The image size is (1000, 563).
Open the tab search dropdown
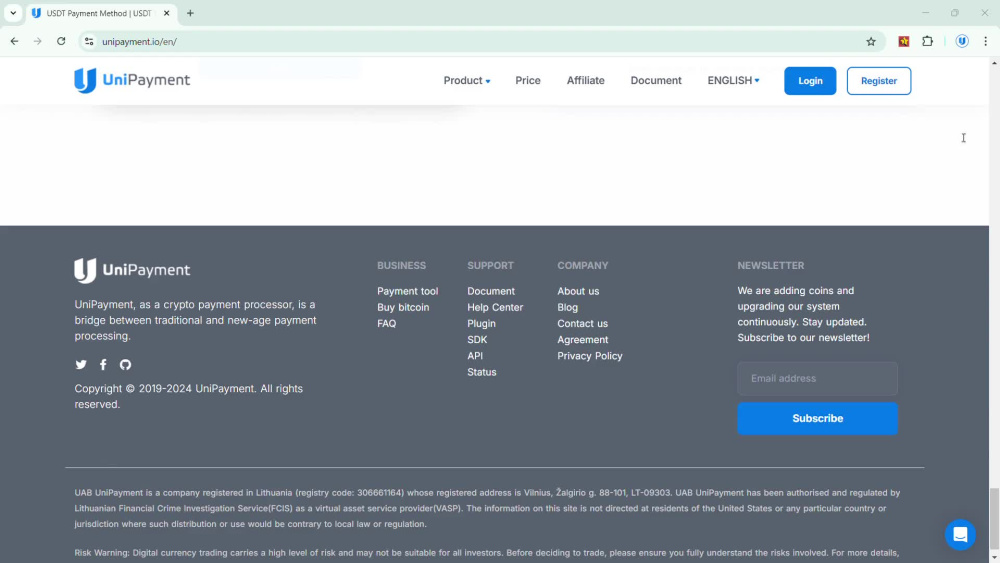tap(13, 13)
